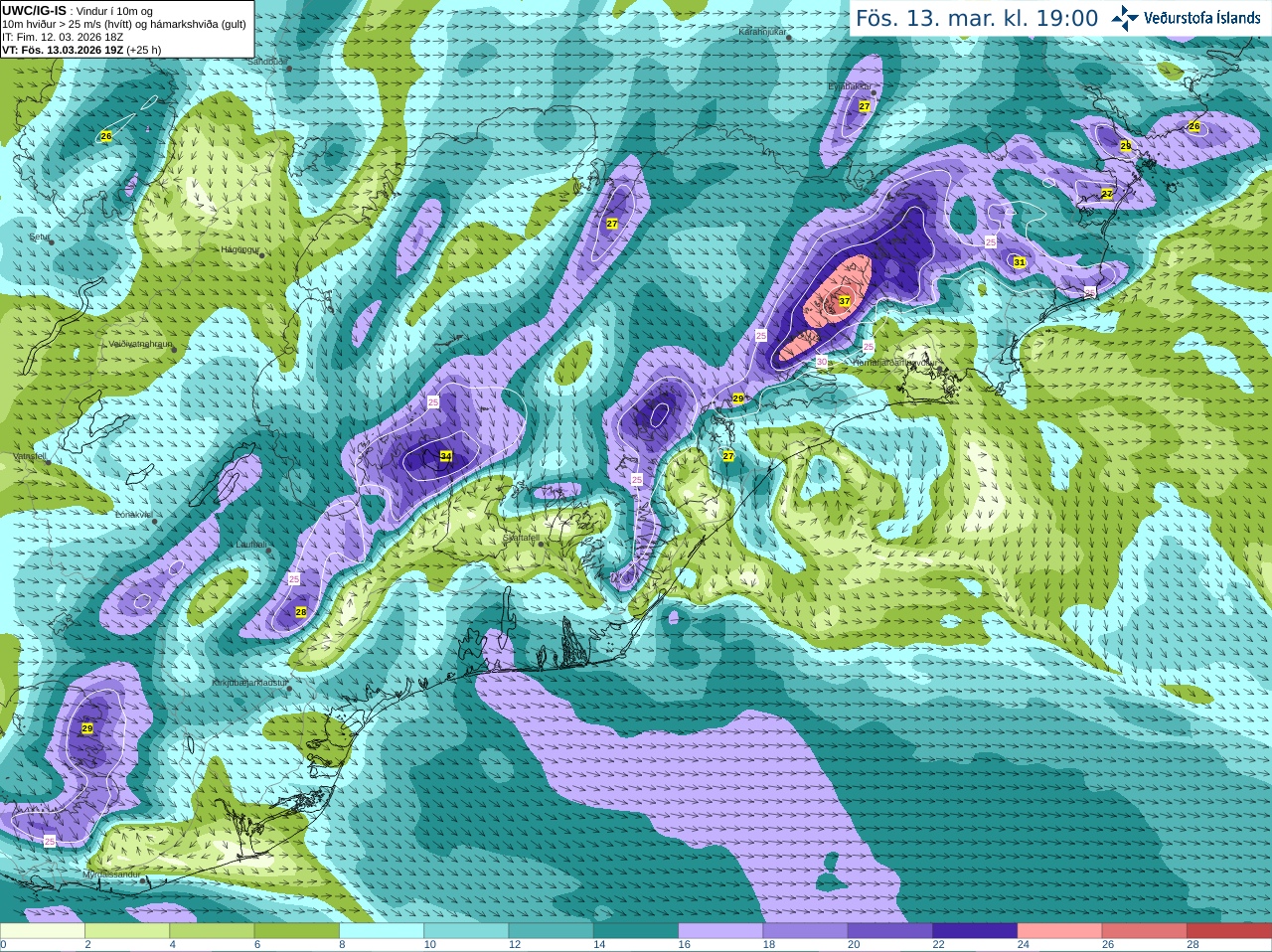Click the yellow 29 gust marker above Mýrdalssandur

pyautogui.click(x=87, y=728)
